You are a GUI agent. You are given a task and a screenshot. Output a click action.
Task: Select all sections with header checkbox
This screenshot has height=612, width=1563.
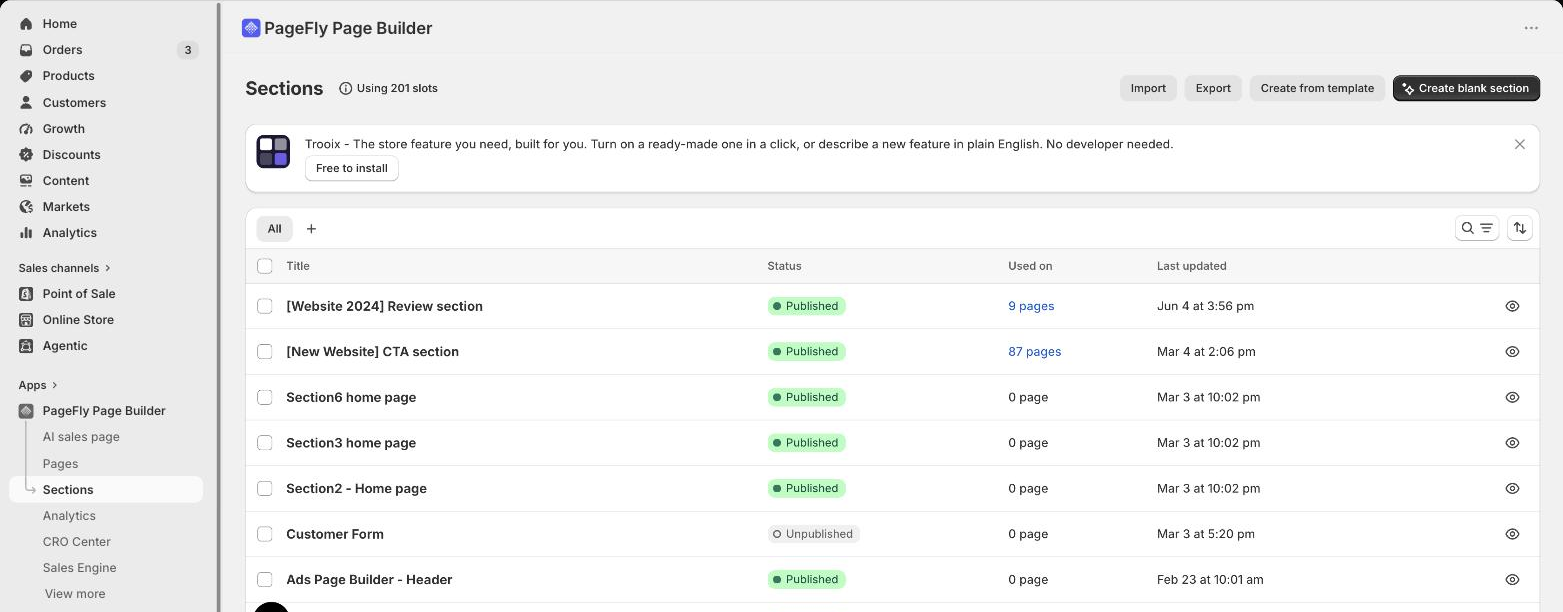click(265, 266)
